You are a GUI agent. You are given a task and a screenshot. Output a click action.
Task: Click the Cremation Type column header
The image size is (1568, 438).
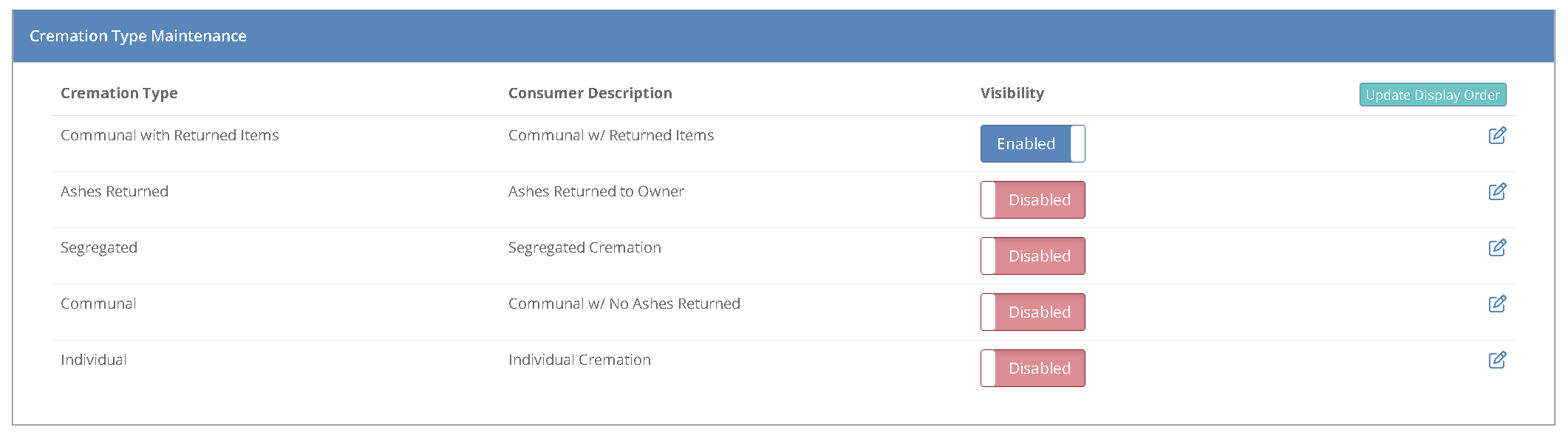[119, 93]
